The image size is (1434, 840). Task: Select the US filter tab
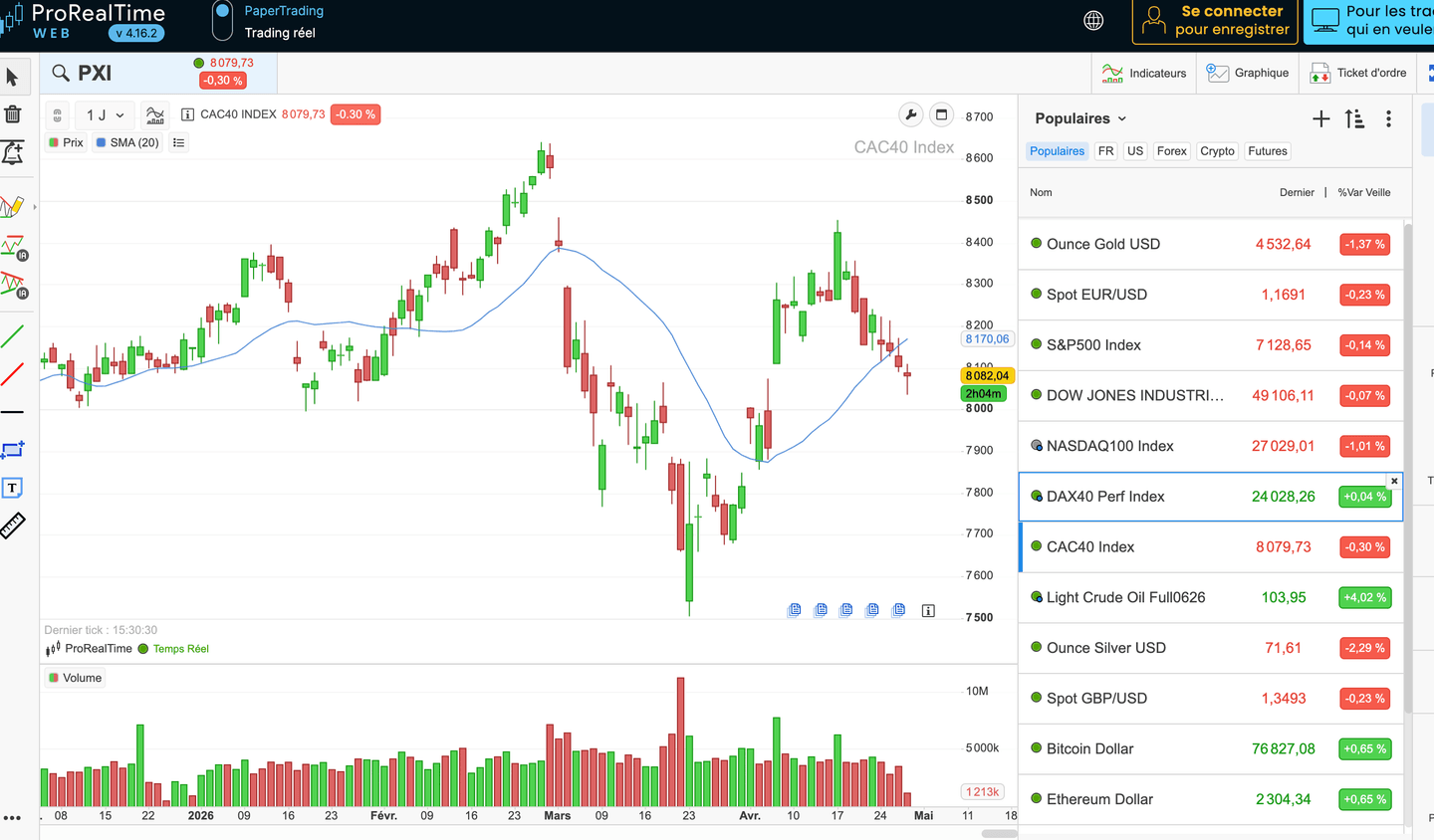coord(1135,151)
